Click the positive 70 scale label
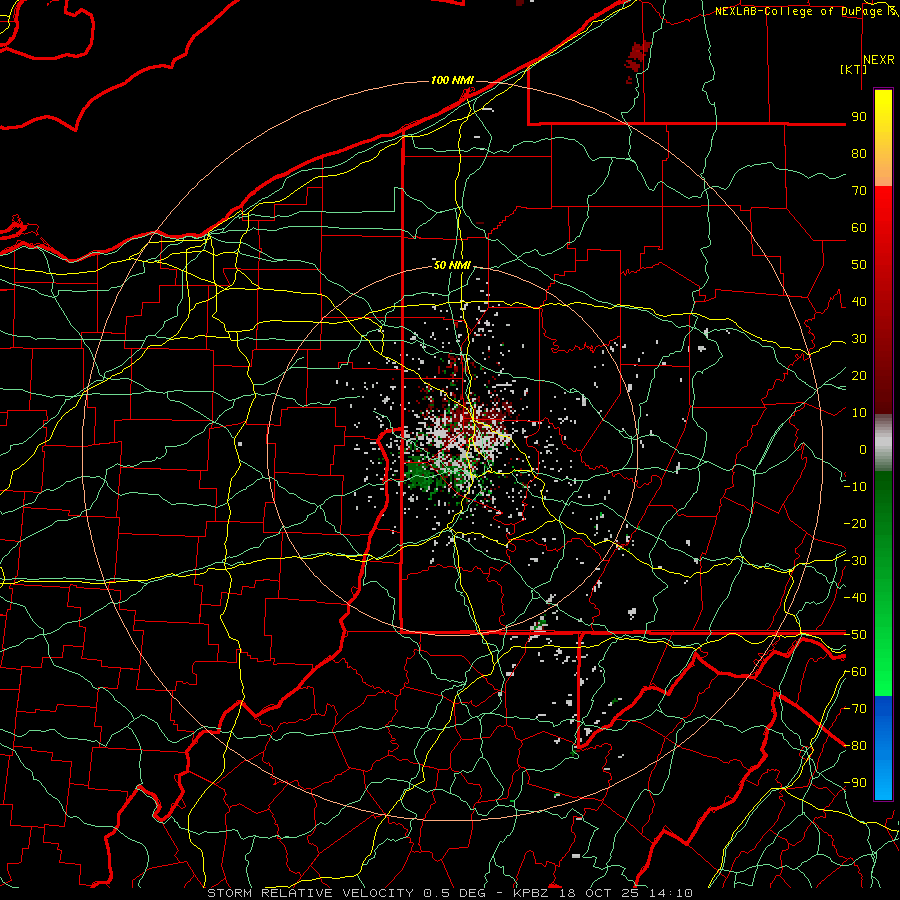Screen dimensions: 900x900 [859, 191]
